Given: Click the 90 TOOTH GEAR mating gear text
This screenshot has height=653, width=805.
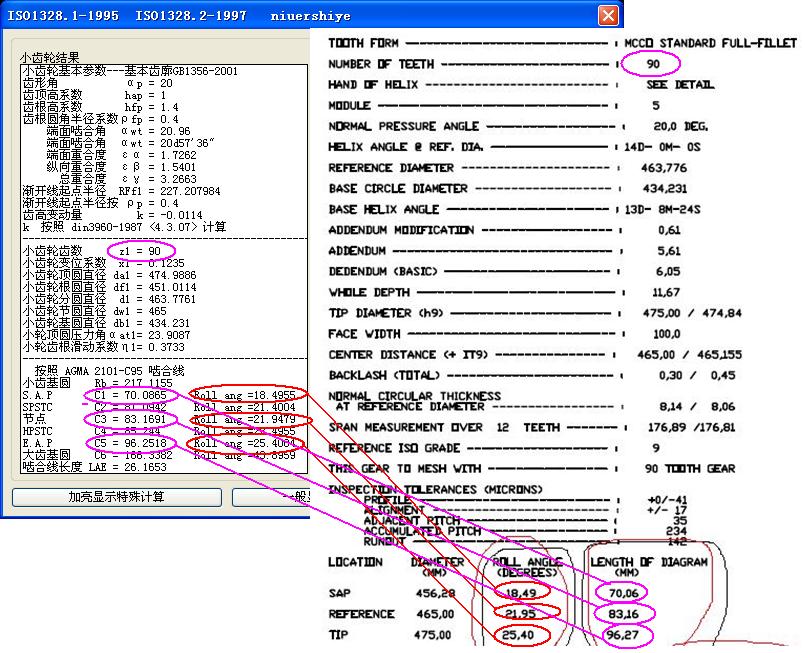Looking at the screenshot, I should pyautogui.click(x=690, y=469).
